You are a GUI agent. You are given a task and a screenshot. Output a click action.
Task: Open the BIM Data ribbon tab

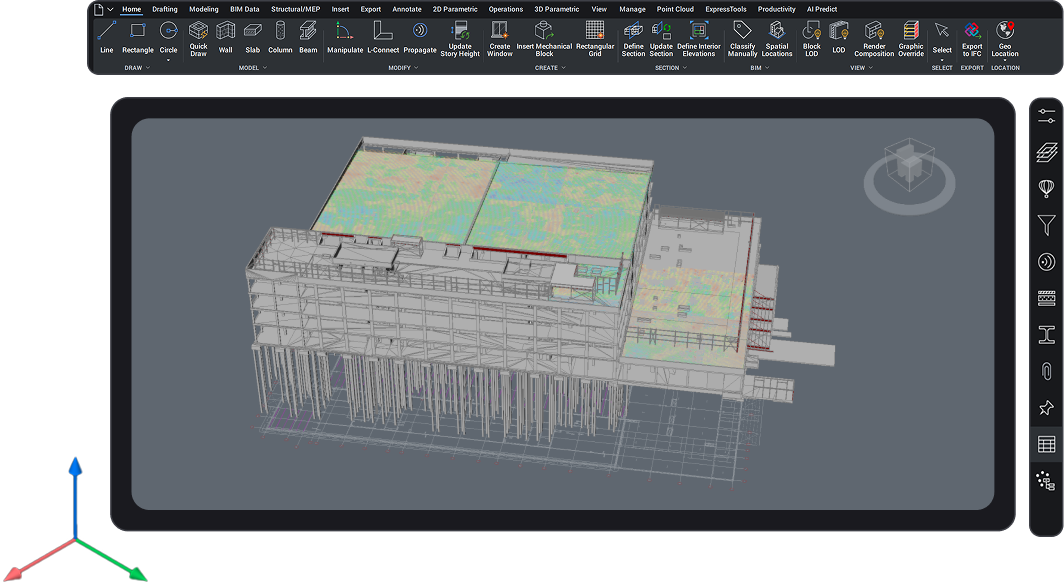(245, 9)
